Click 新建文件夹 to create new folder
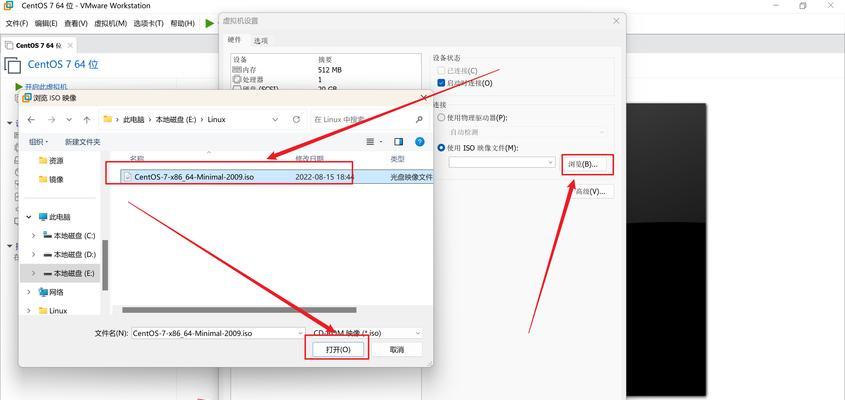This screenshot has width=845, height=400. [82, 142]
